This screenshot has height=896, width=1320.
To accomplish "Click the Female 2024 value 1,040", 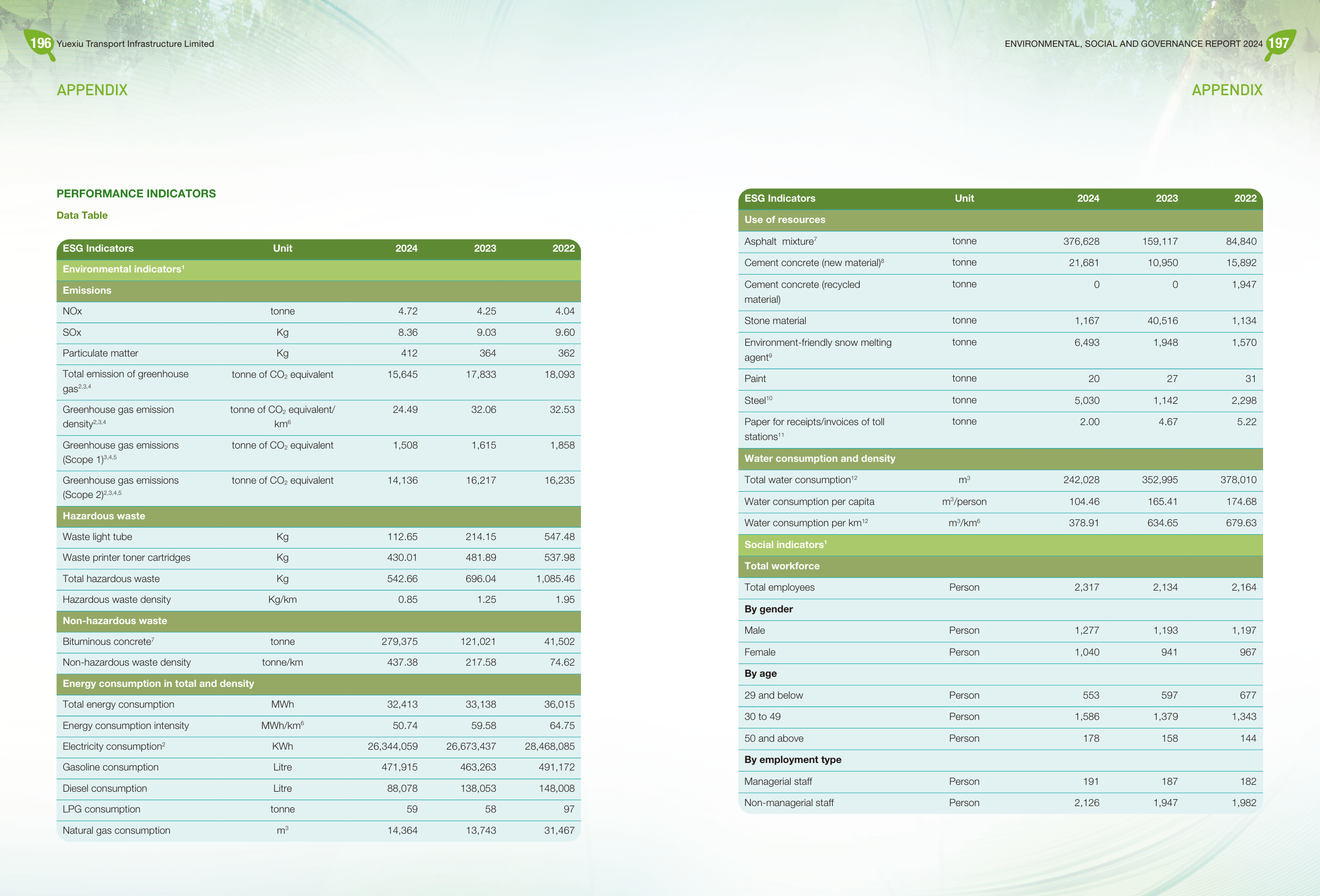I will [x=1087, y=652].
